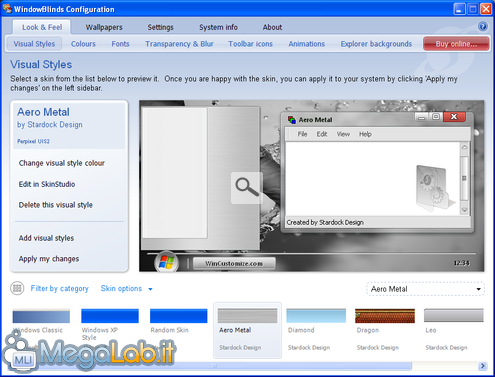Click Edit in SkinStudio
The height and width of the screenshot is (377, 495).
coord(47,184)
